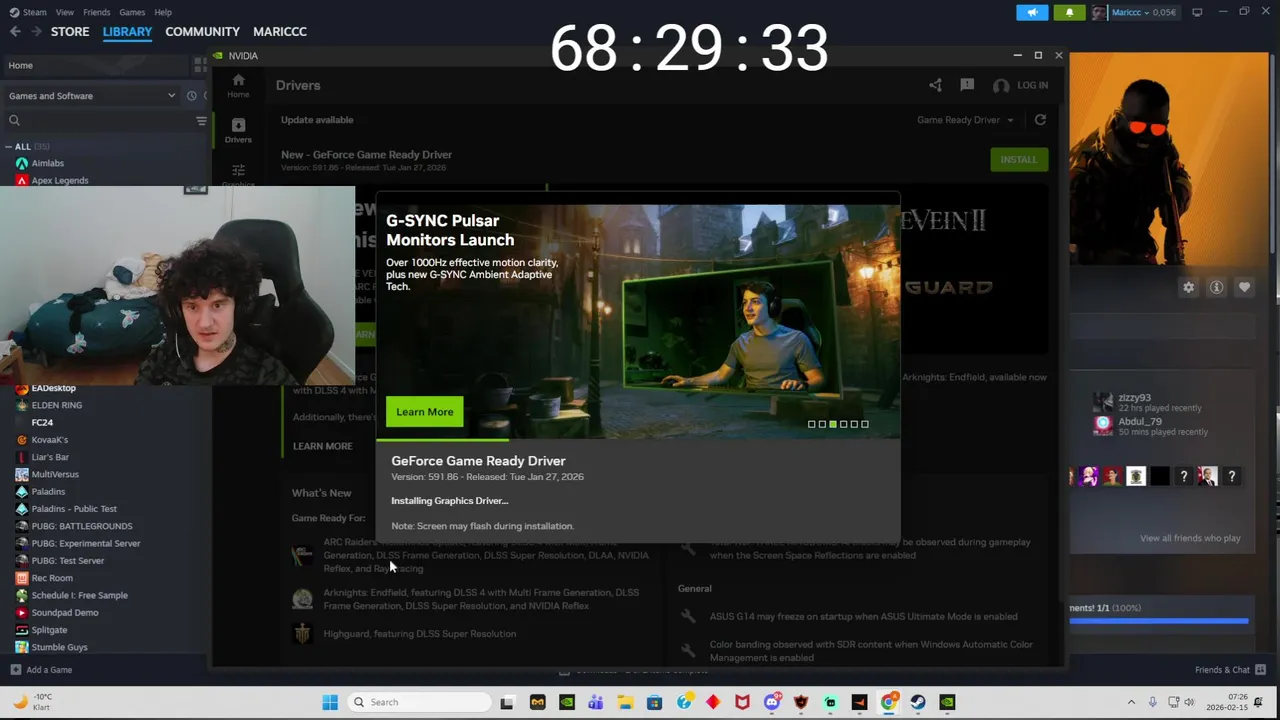Image resolution: width=1280 pixels, height=720 pixels.
Task: Select FC24 in the library list
Action: [x=42, y=423]
